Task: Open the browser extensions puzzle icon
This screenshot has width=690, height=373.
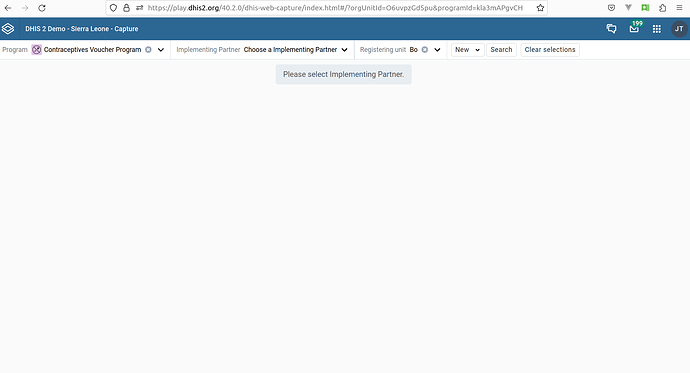Action: pyautogui.click(x=662, y=8)
